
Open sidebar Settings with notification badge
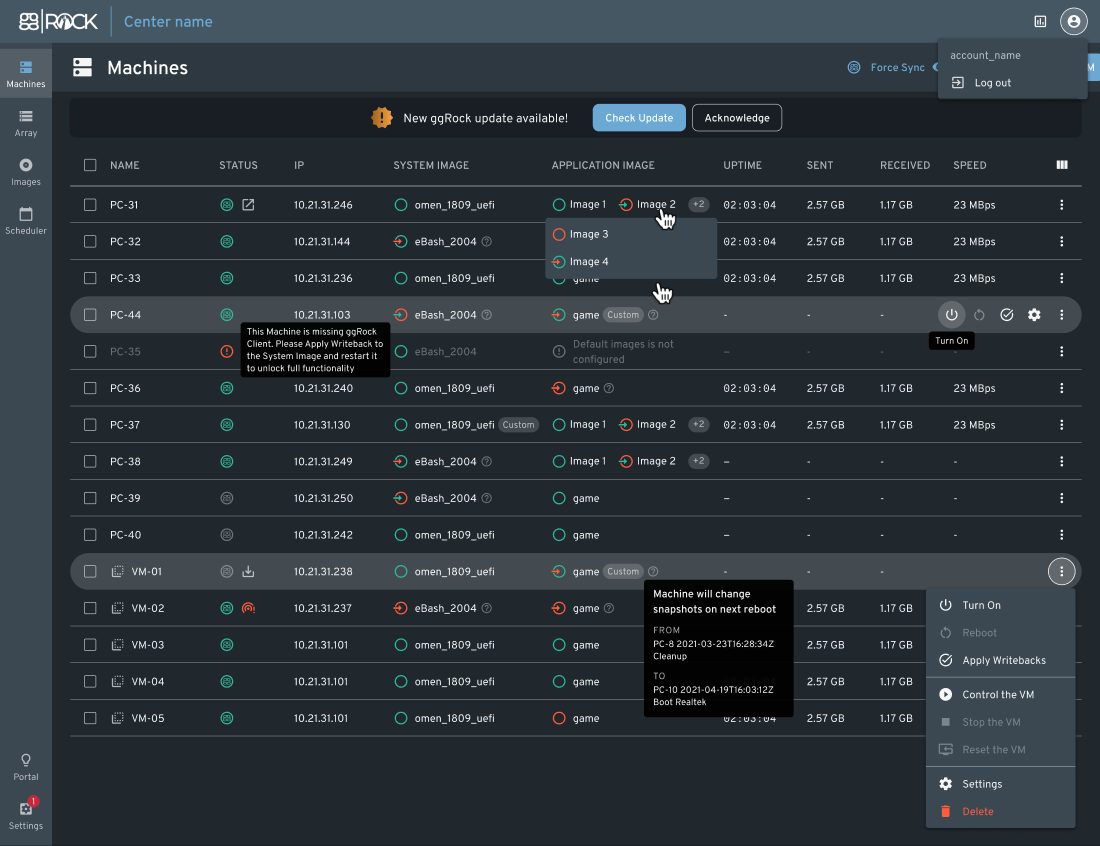(26, 814)
